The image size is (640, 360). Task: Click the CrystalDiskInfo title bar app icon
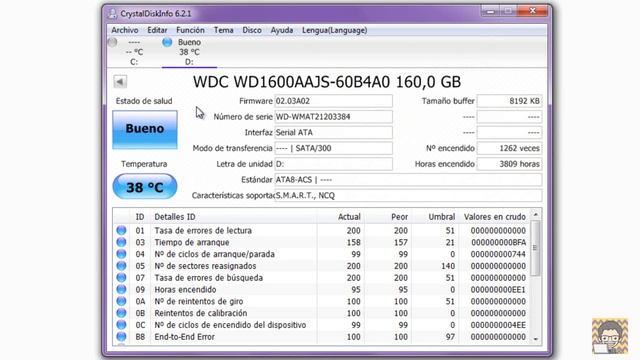(112, 13)
